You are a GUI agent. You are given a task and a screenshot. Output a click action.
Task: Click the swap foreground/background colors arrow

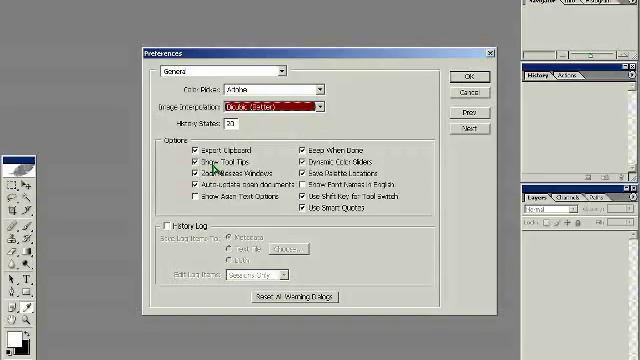27,334
